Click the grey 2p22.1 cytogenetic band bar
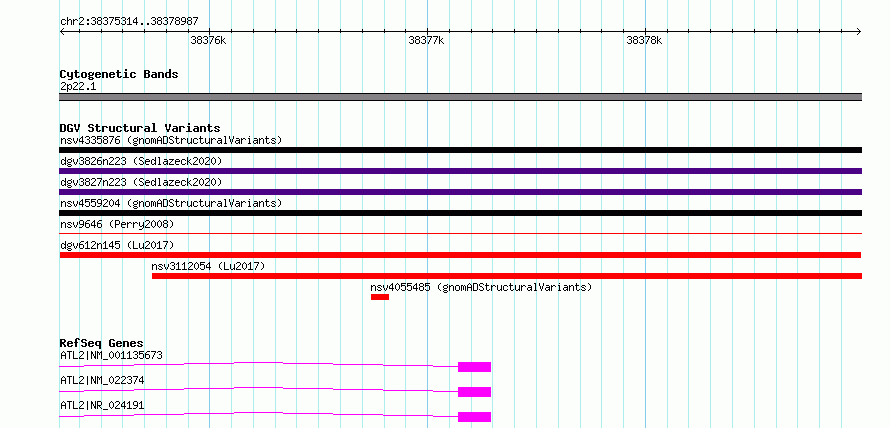The height and width of the screenshot is (428, 890). (x=460, y=97)
